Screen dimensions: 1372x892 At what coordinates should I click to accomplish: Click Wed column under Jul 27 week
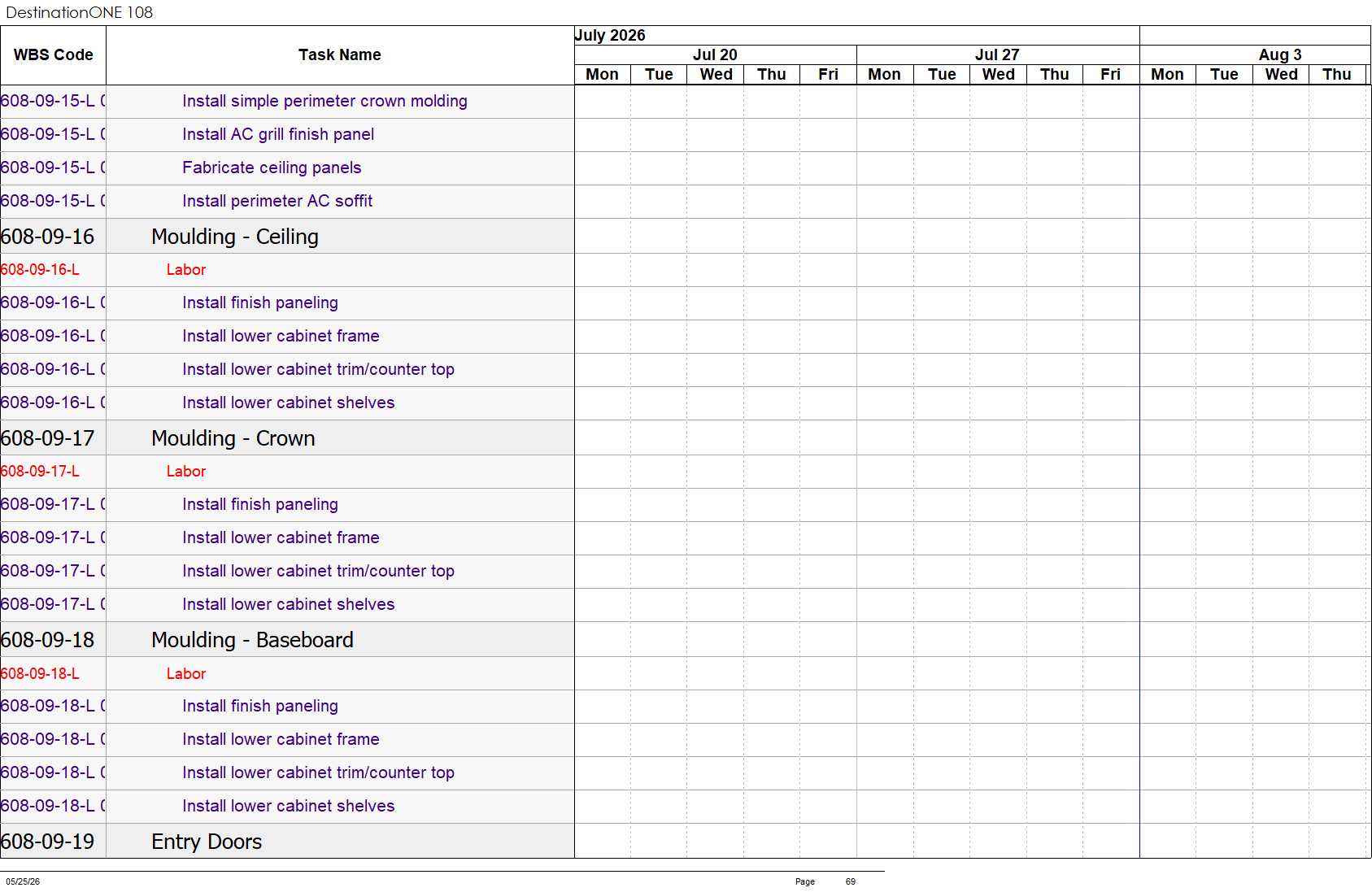pos(998,75)
